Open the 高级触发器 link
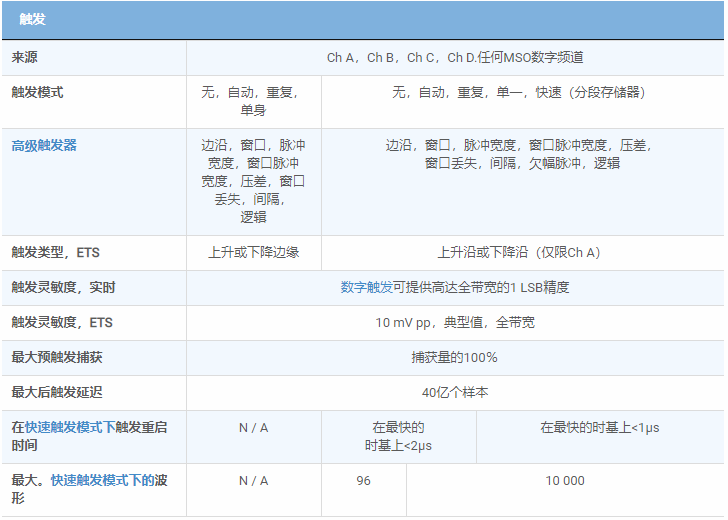Image resolution: width=728 pixels, height=520 pixels. pyautogui.click(x=44, y=145)
